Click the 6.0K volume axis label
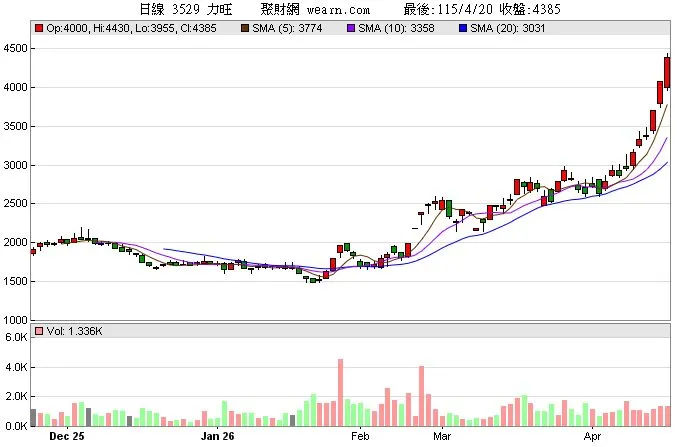700x447 pixels. (x=17, y=337)
